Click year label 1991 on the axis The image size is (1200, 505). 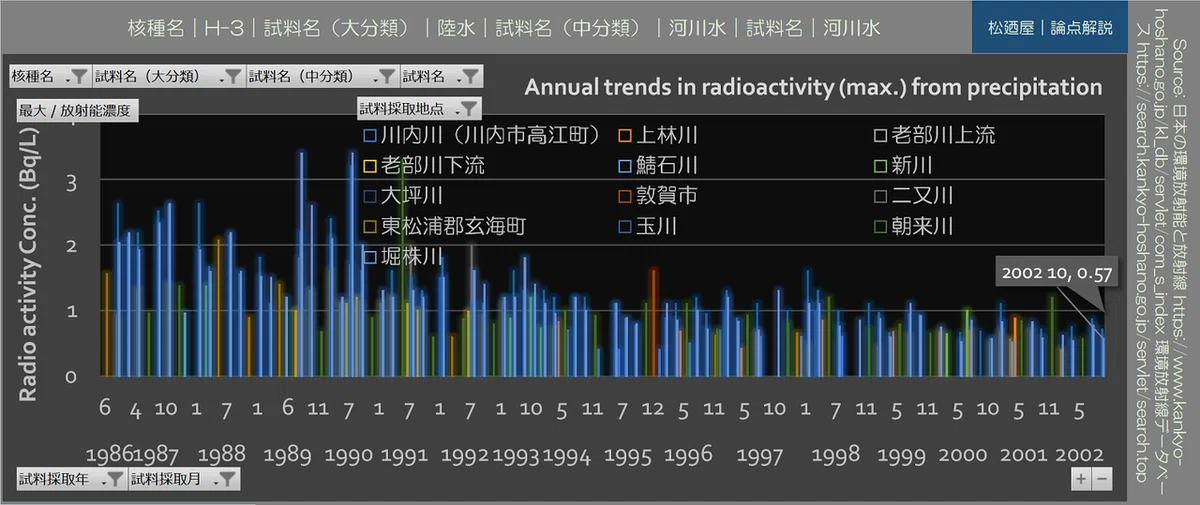[404, 456]
